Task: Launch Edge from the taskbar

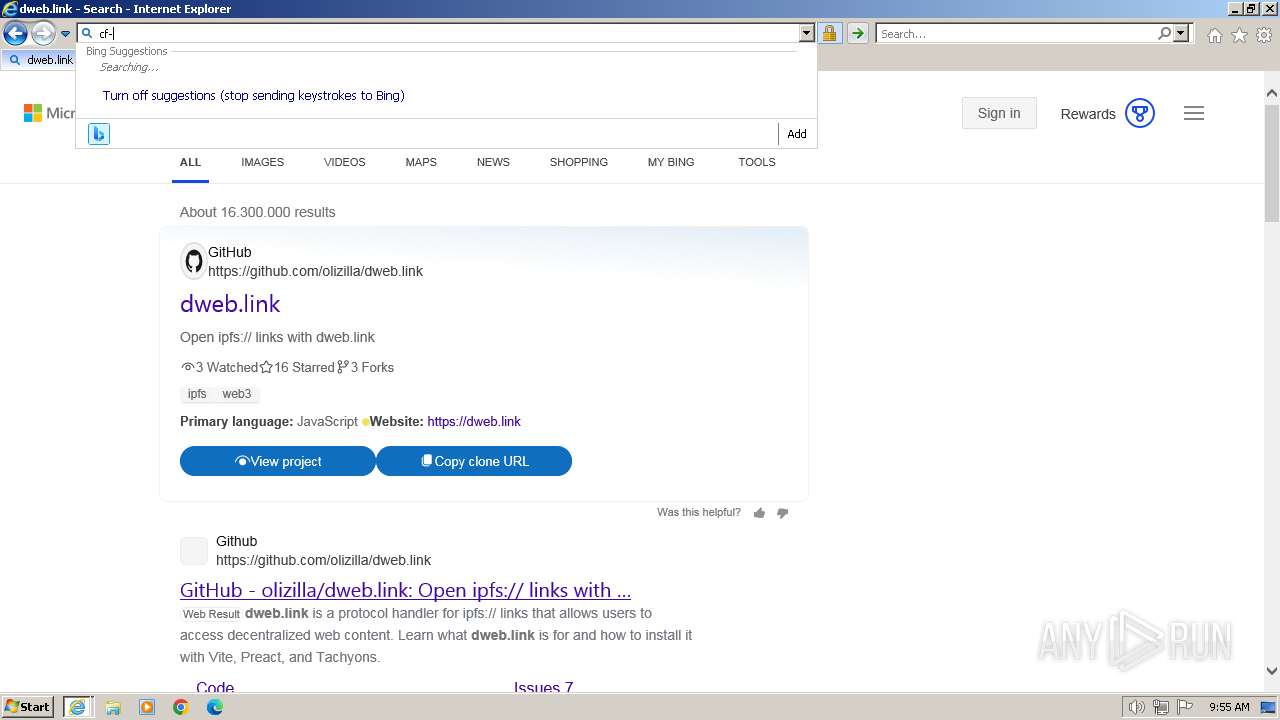Action: (215, 707)
